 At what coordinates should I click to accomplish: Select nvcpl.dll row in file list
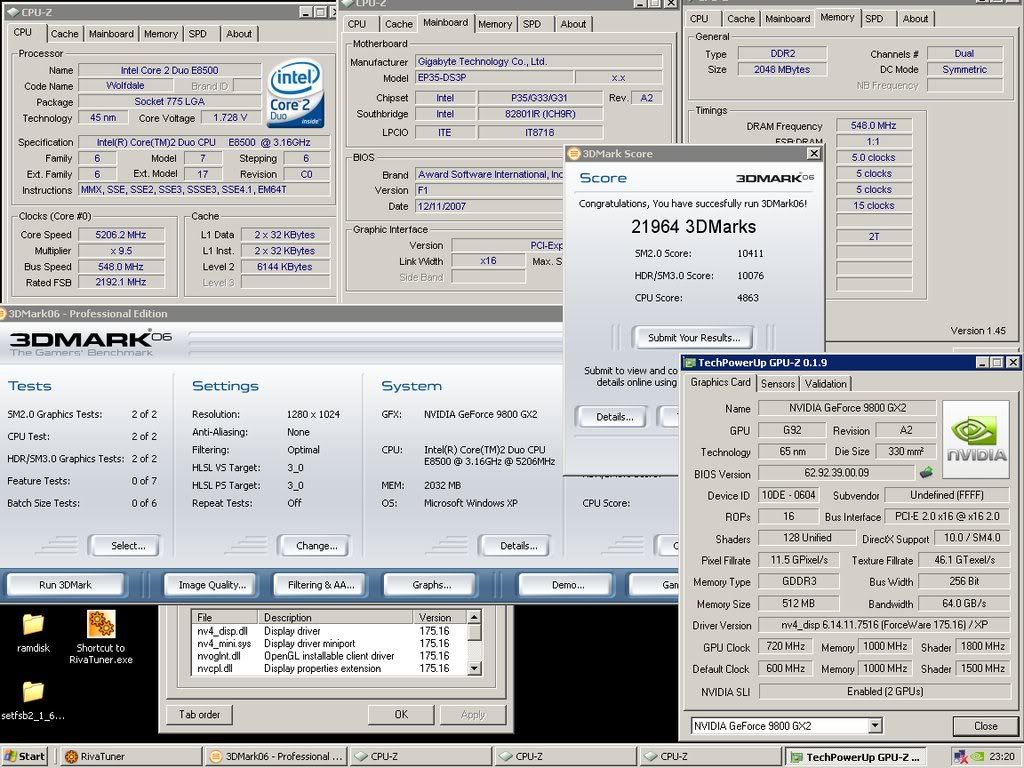point(330,668)
